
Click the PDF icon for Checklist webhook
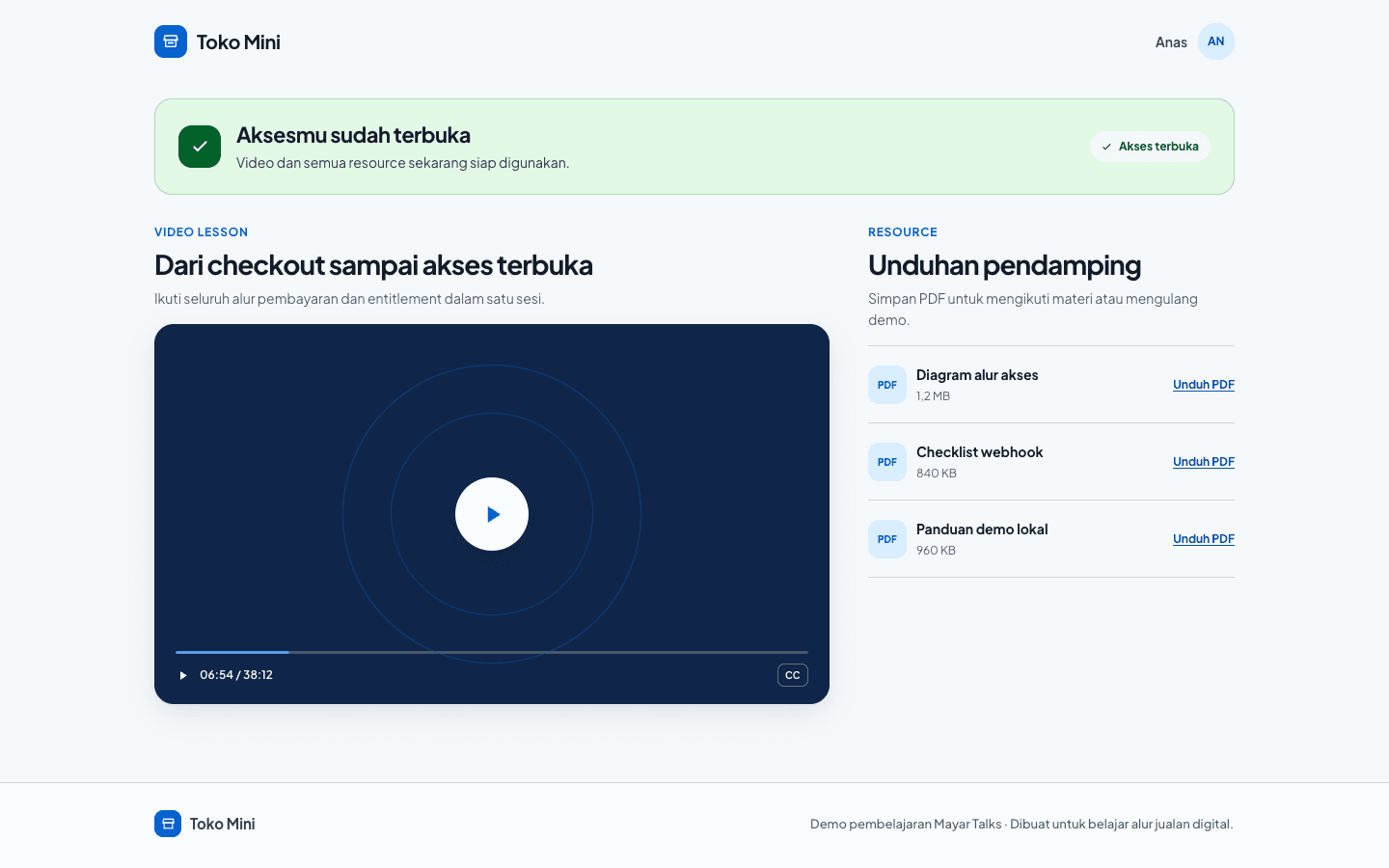pyautogui.click(x=887, y=462)
